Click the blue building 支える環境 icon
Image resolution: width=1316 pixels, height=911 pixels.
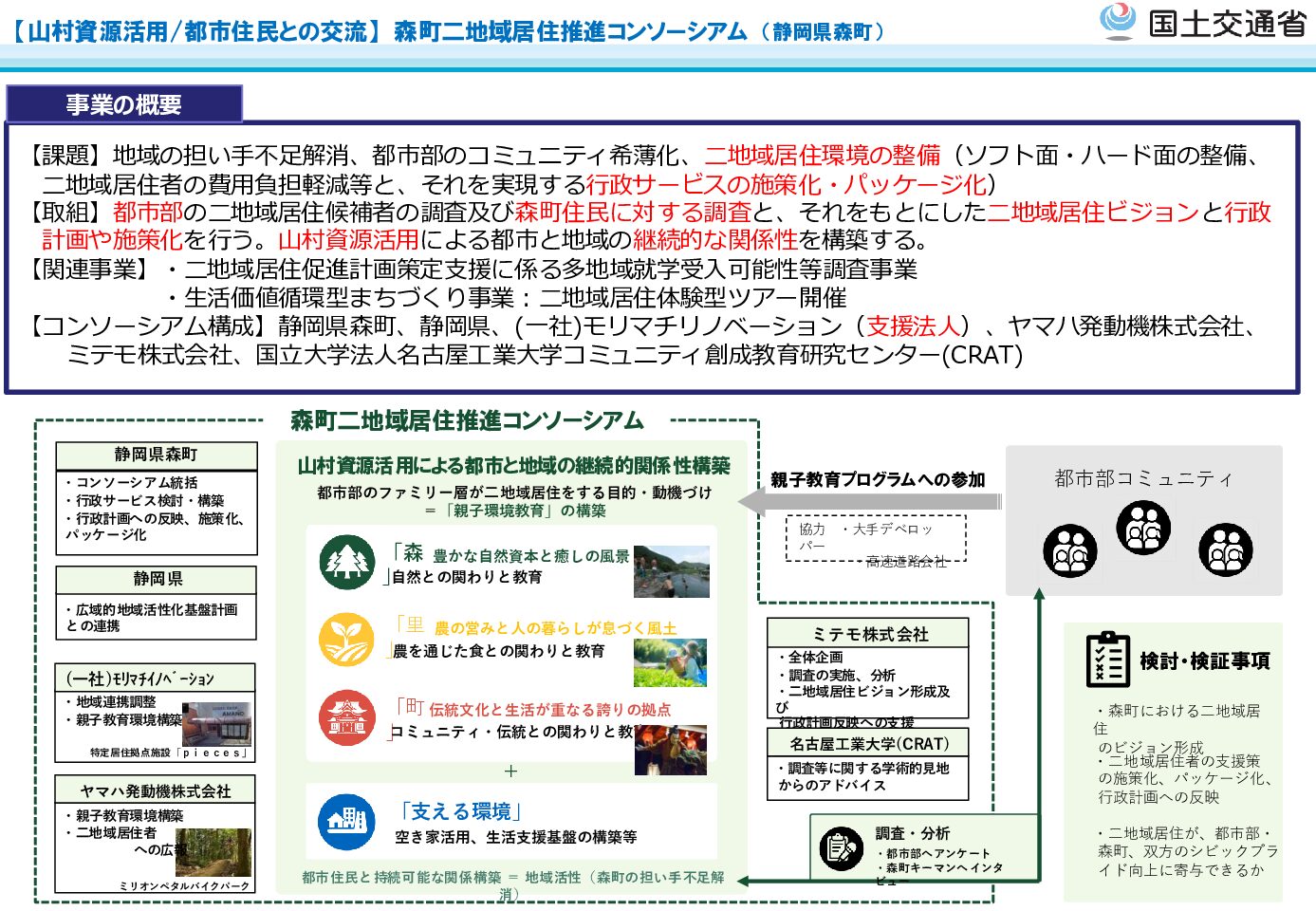click(347, 822)
